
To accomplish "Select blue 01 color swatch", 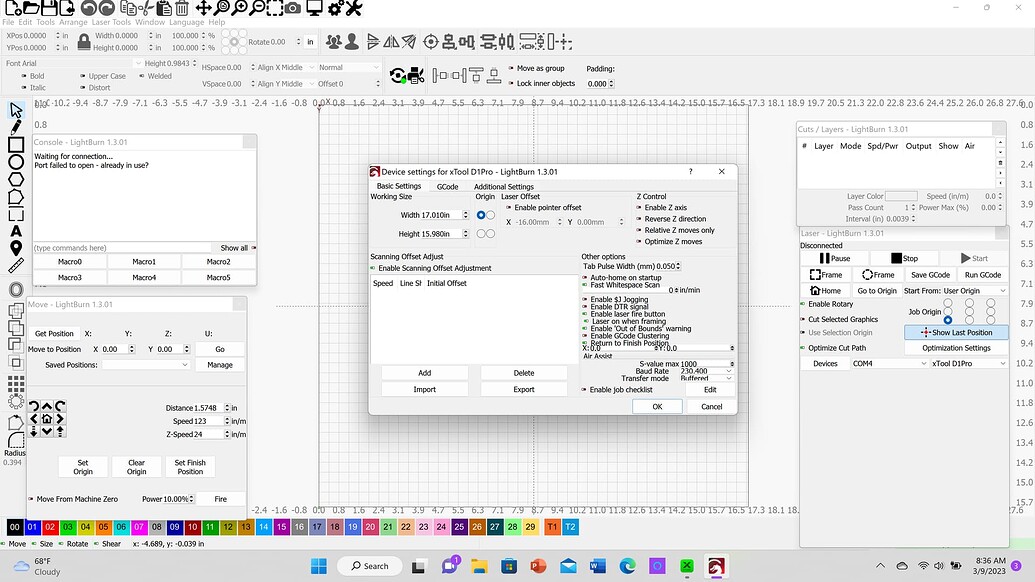I will 32,527.
